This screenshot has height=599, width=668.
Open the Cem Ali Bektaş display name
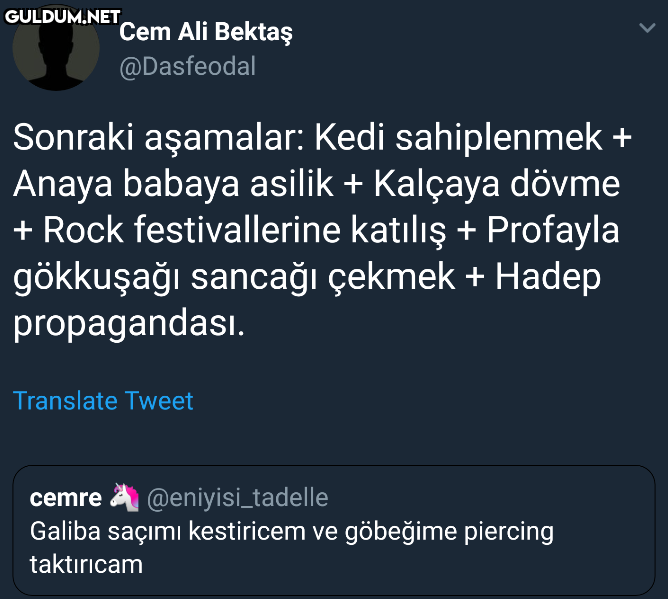[x=206, y=32]
